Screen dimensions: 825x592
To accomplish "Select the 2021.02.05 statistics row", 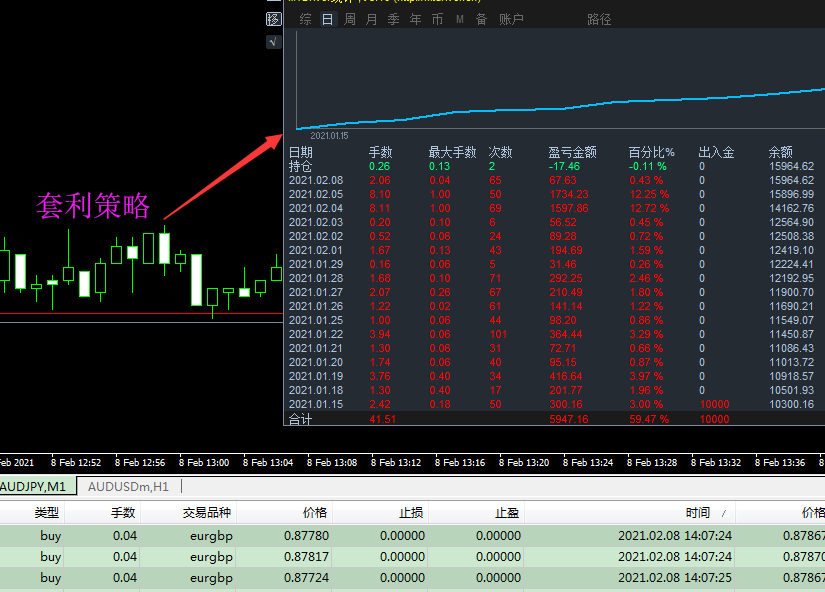I will pyautogui.click(x=555, y=194).
